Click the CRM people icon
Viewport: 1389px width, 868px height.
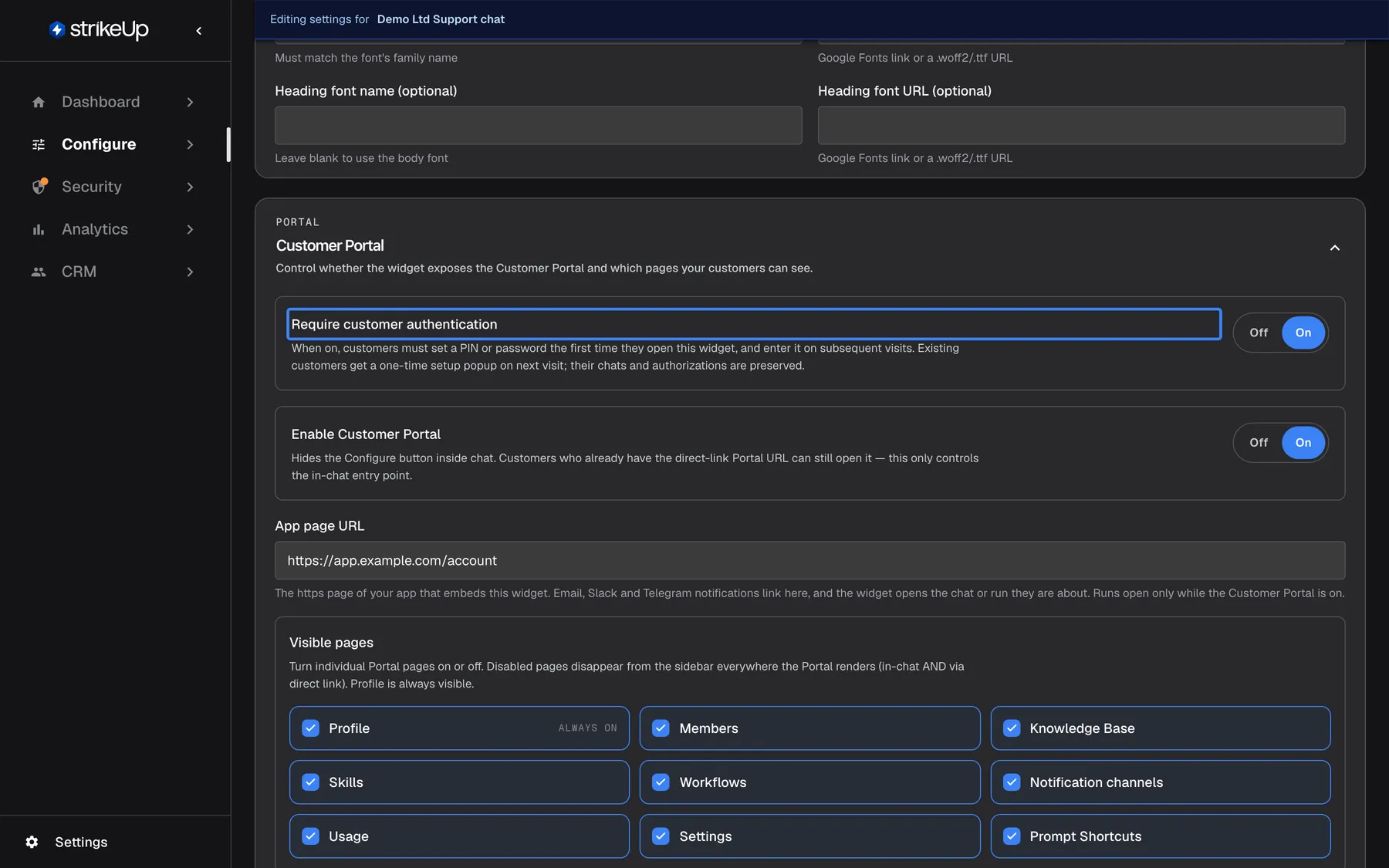(39, 272)
